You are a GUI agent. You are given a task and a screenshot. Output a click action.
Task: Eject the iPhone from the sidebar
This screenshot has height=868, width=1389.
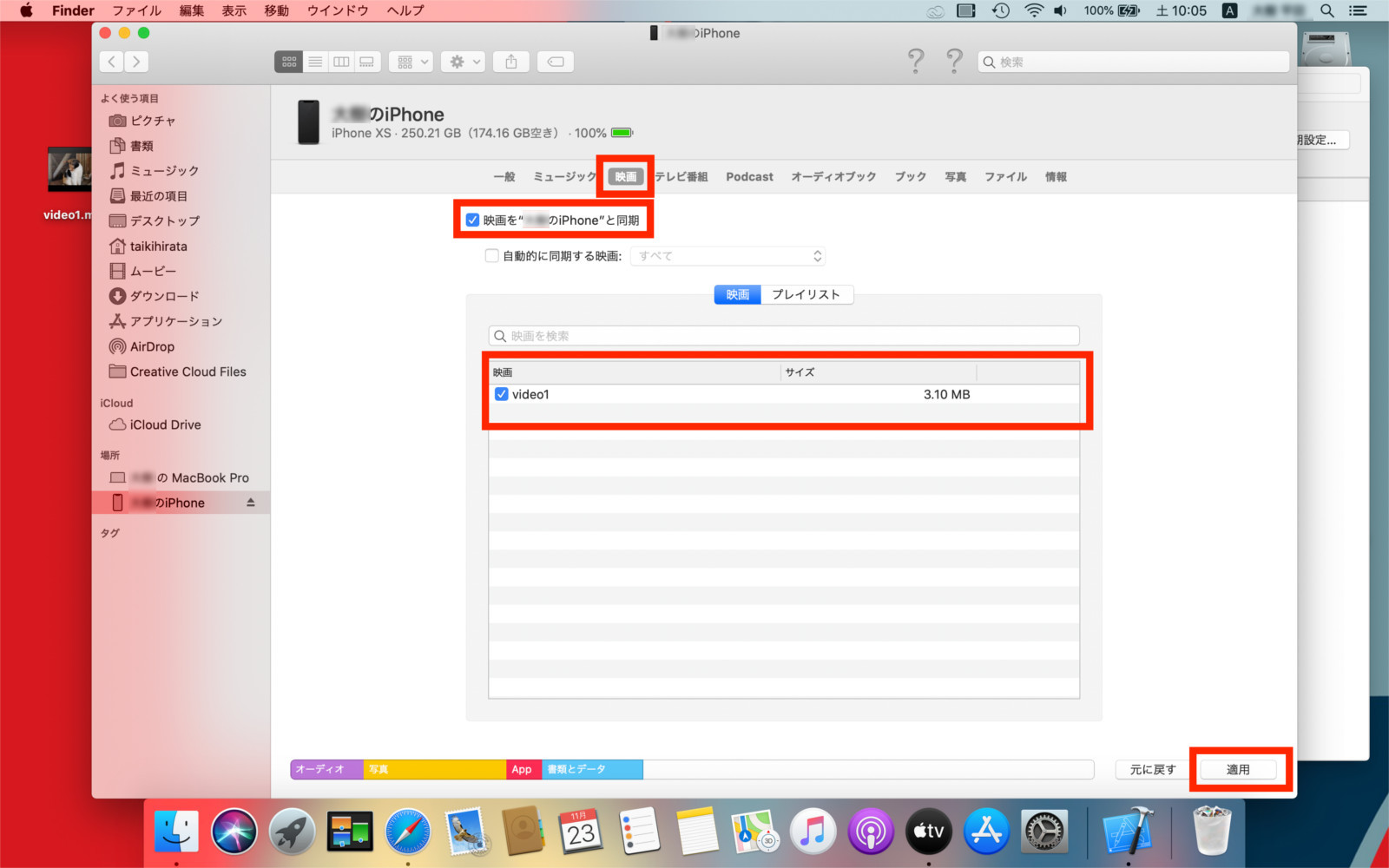(x=251, y=503)
